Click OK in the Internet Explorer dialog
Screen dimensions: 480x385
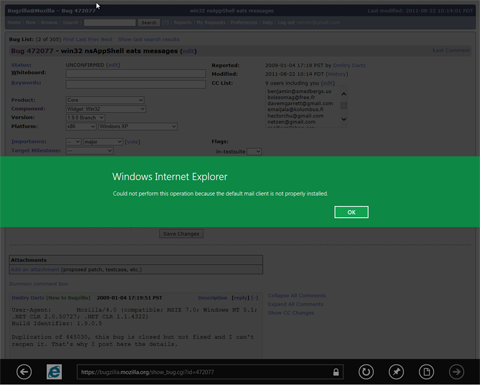351,212
